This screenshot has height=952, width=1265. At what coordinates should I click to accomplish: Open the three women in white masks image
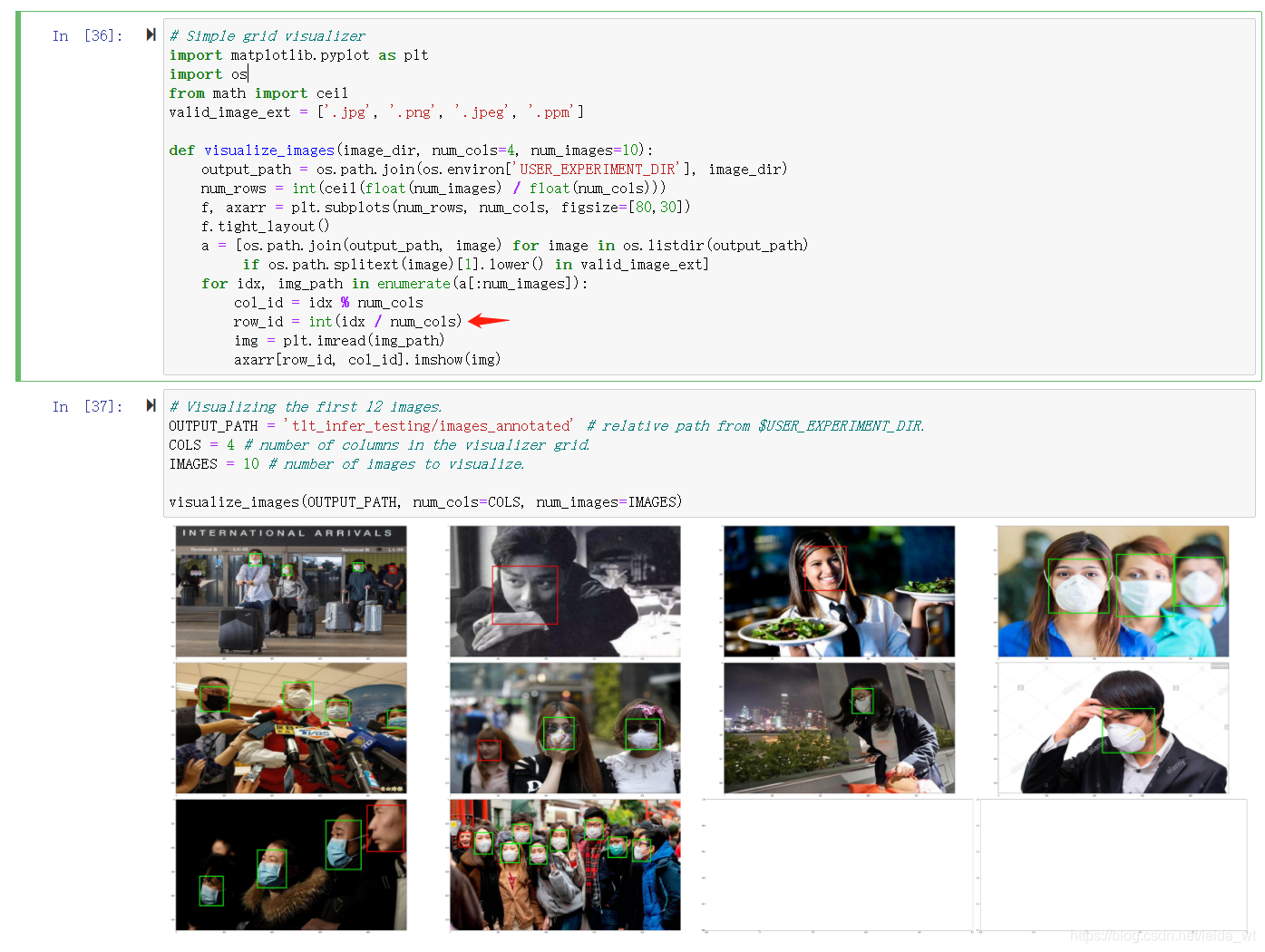click(1113, 591)
